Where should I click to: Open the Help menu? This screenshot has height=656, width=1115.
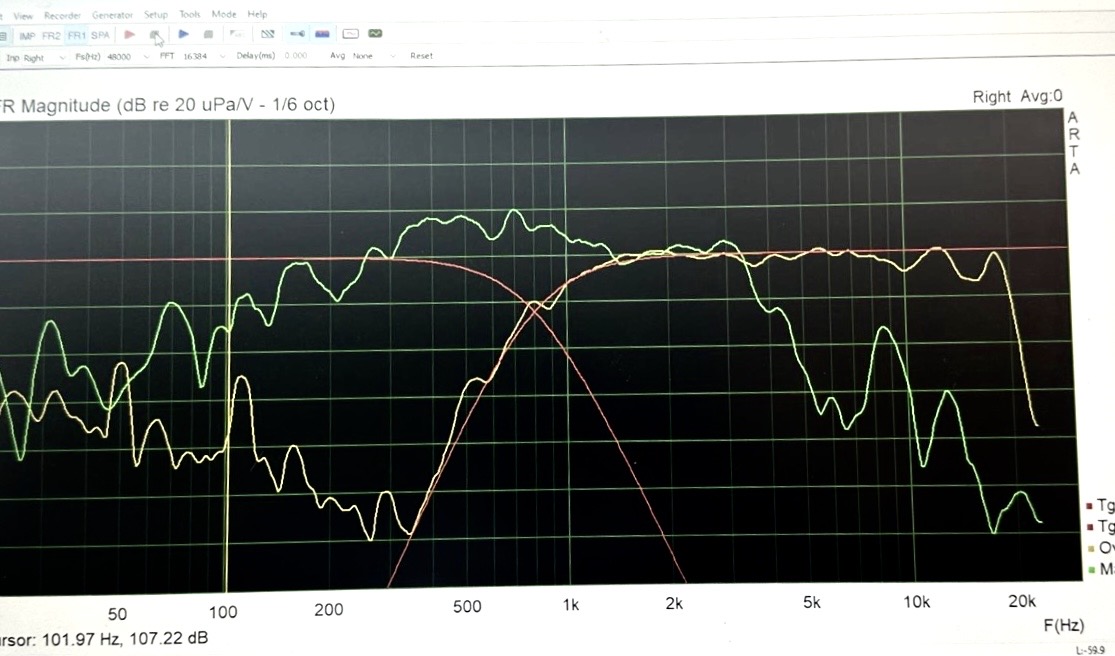click(x=257, y=14)
